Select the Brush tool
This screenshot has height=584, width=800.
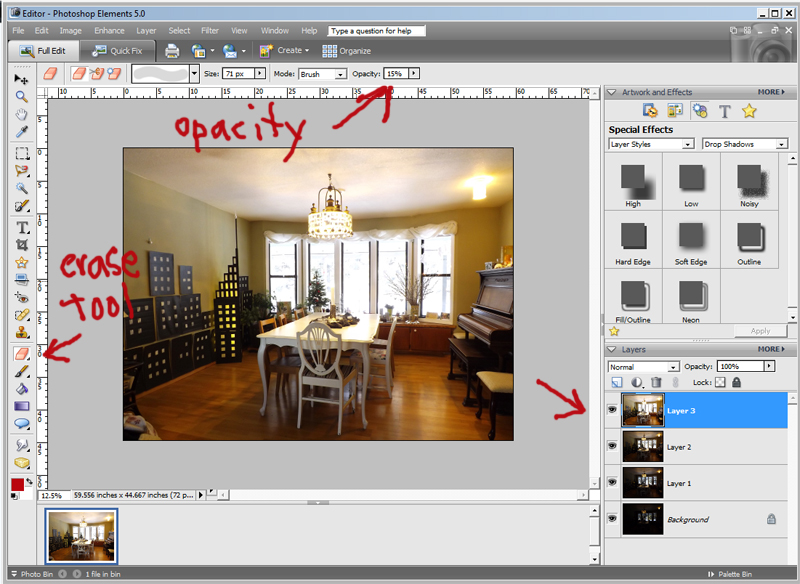click(21, 371)
